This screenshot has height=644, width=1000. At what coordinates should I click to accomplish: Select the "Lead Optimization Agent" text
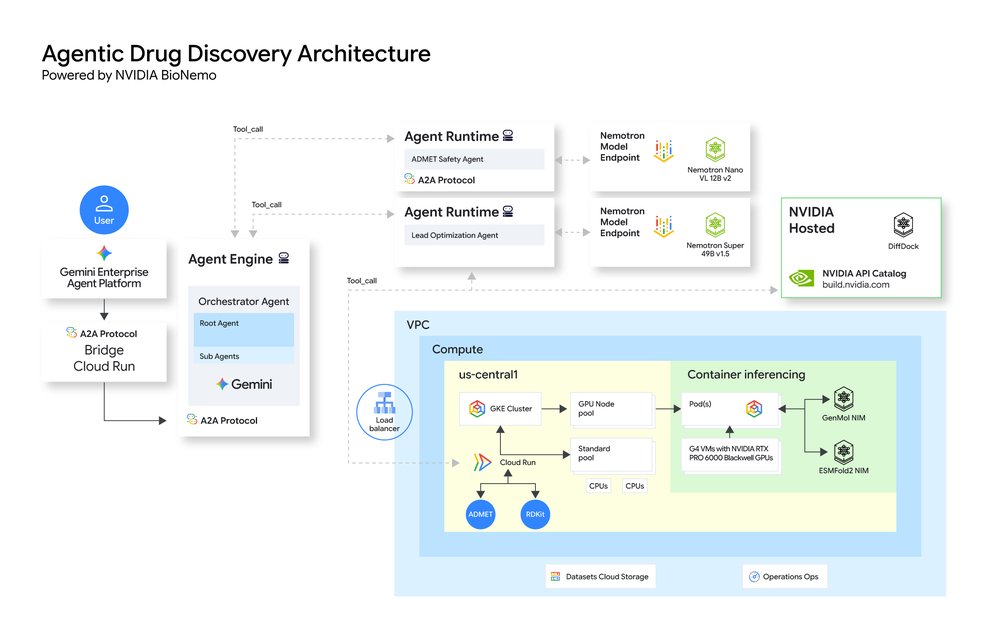point(455,235)
